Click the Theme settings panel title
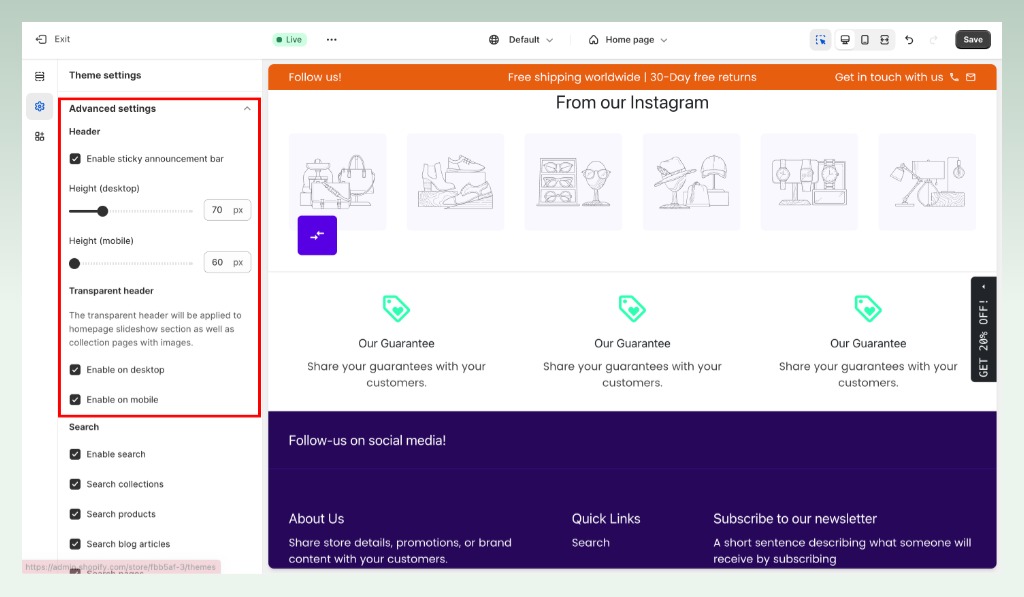 pos(105,75)
